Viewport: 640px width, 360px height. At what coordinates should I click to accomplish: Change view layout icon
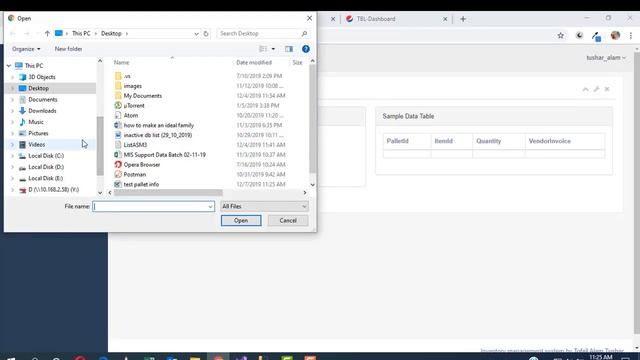pos(263,49)
